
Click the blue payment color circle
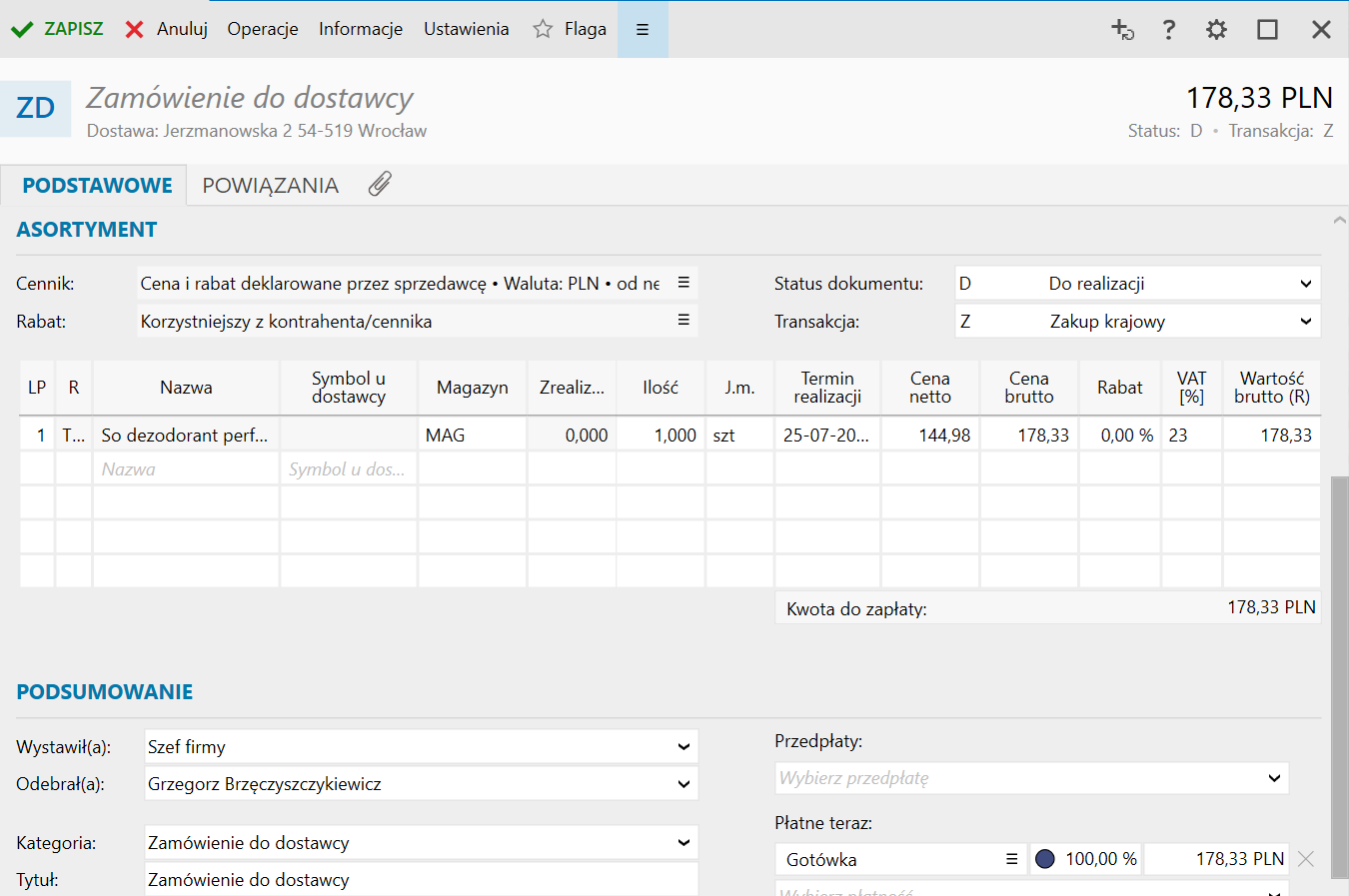coord(1045,859)
